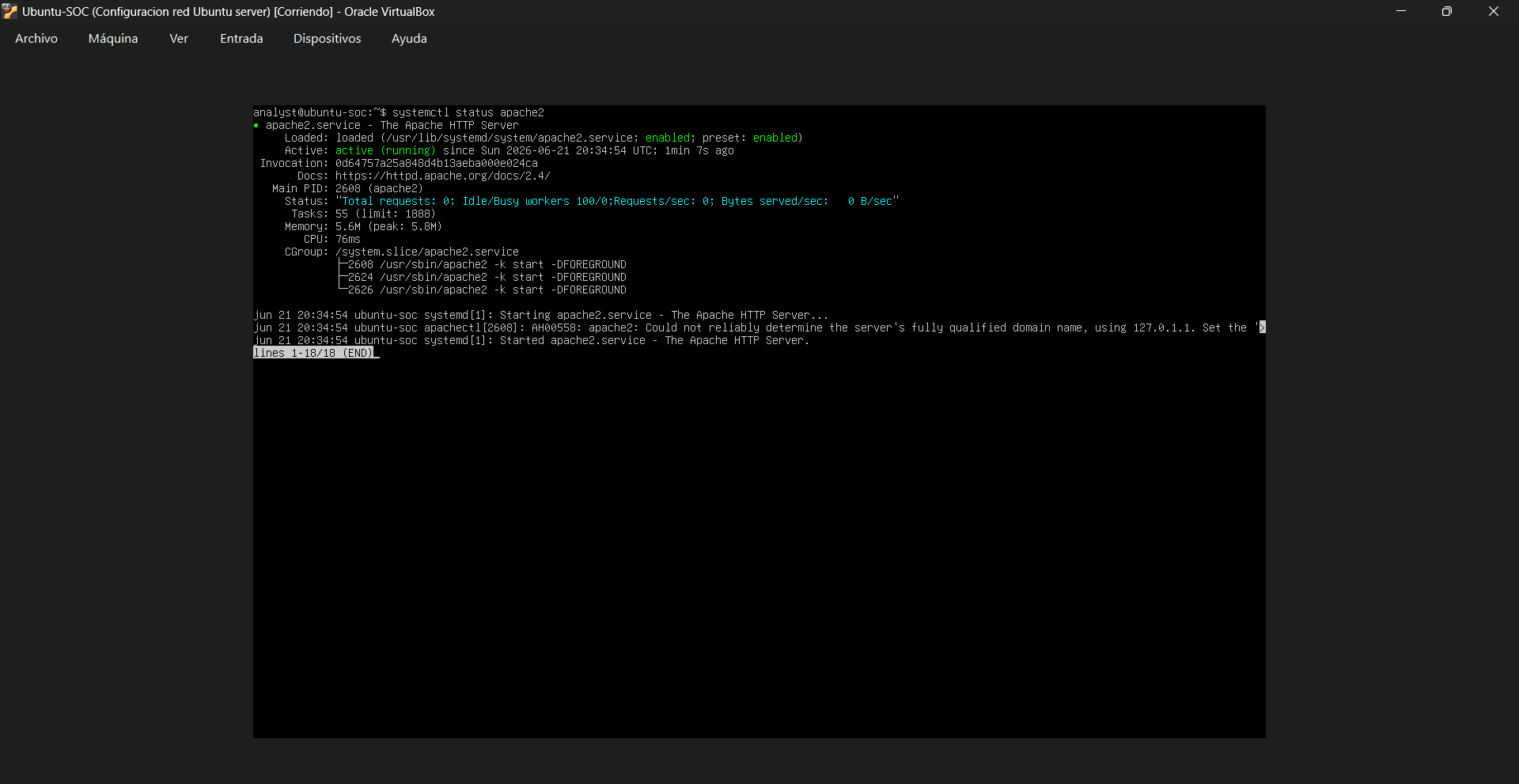Screen dimensions: 1519x784
Task: Click the 'Starting apache2.service' log line
Action: coord(541,315)
